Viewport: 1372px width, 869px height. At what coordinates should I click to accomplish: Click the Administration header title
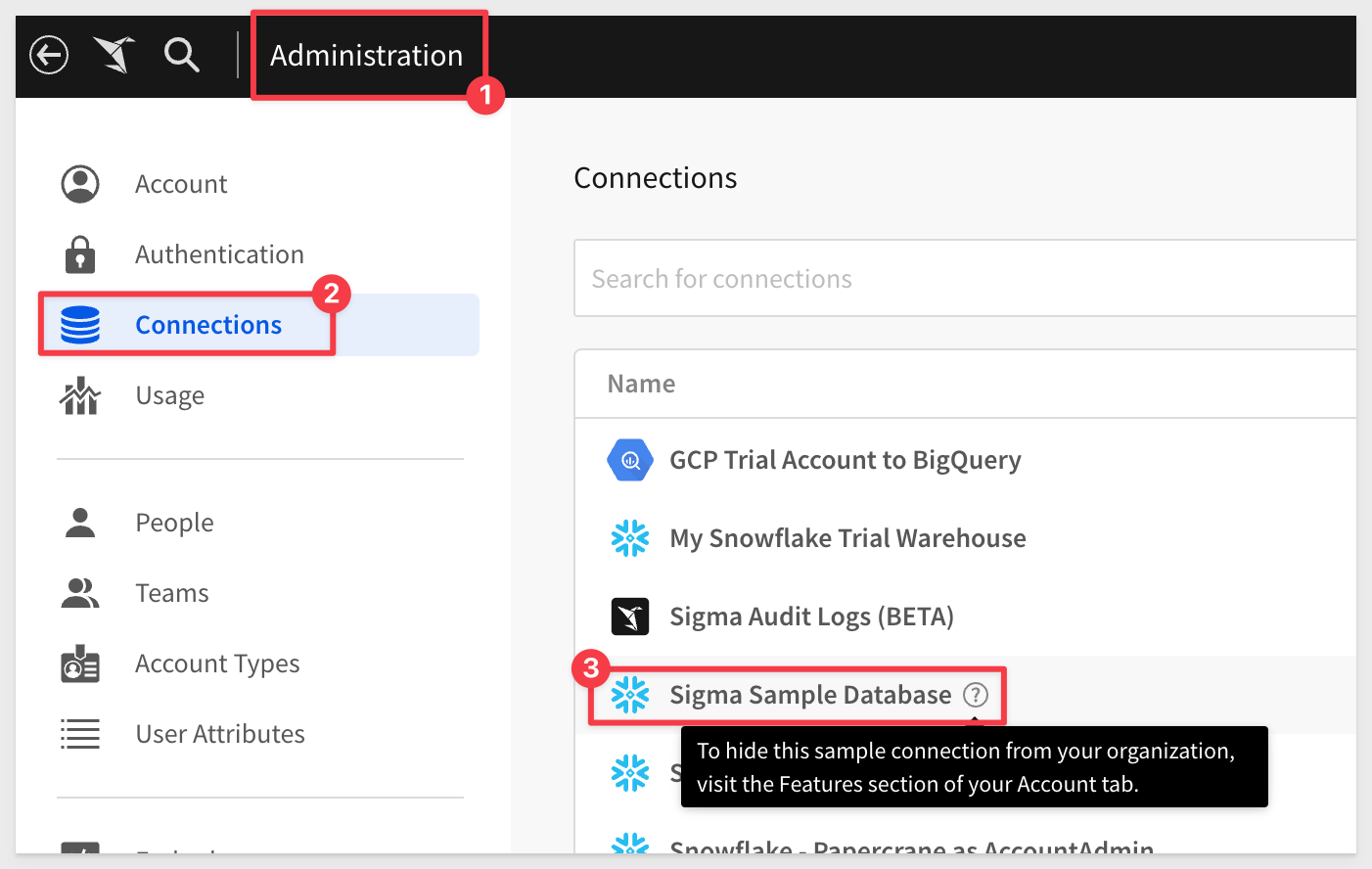(x=367, y=56)
